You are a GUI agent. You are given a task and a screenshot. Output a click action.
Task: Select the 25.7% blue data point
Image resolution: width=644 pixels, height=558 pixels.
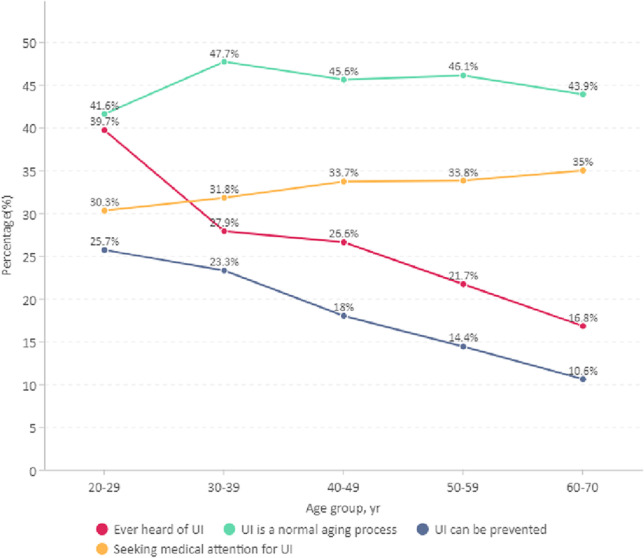pyautogui.click(x=104, y=250)
